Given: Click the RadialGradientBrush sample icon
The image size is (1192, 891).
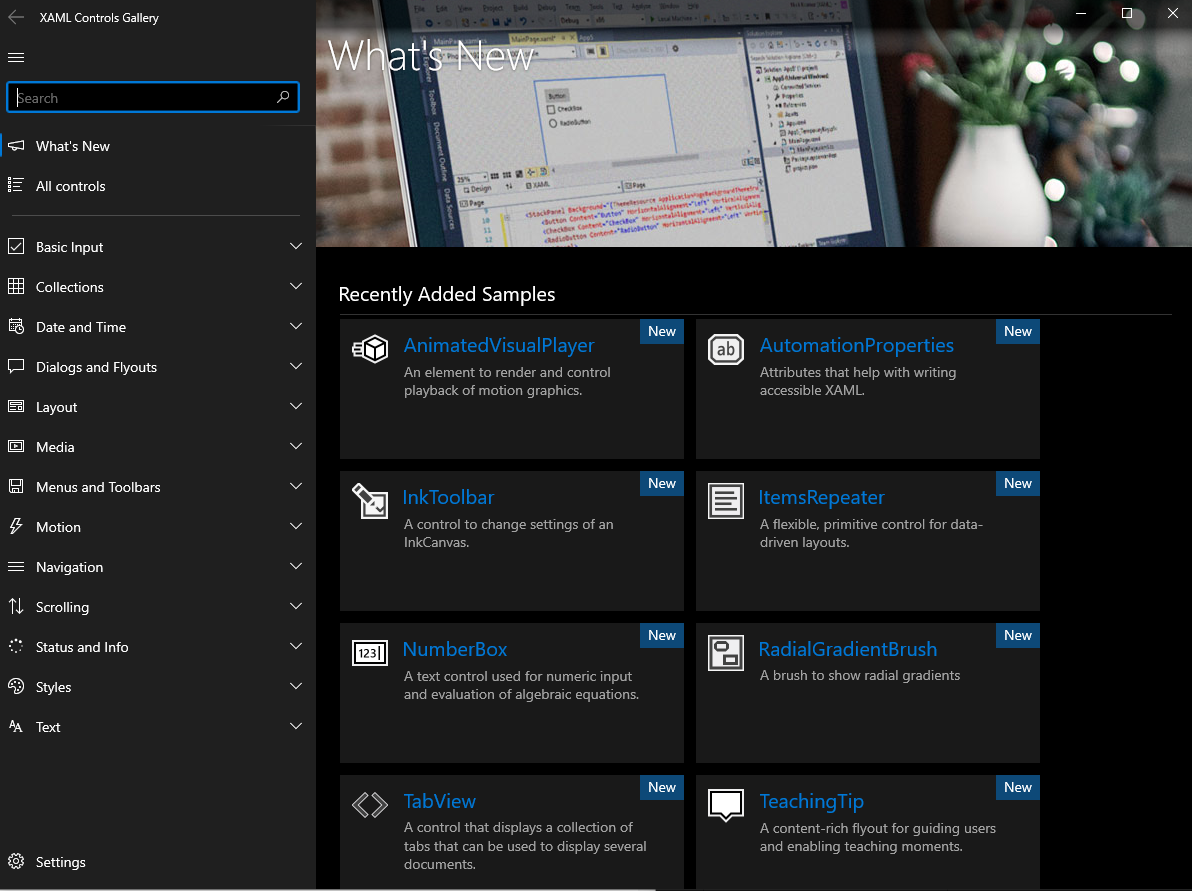Looking at the screenshot, I should [726, 653].
